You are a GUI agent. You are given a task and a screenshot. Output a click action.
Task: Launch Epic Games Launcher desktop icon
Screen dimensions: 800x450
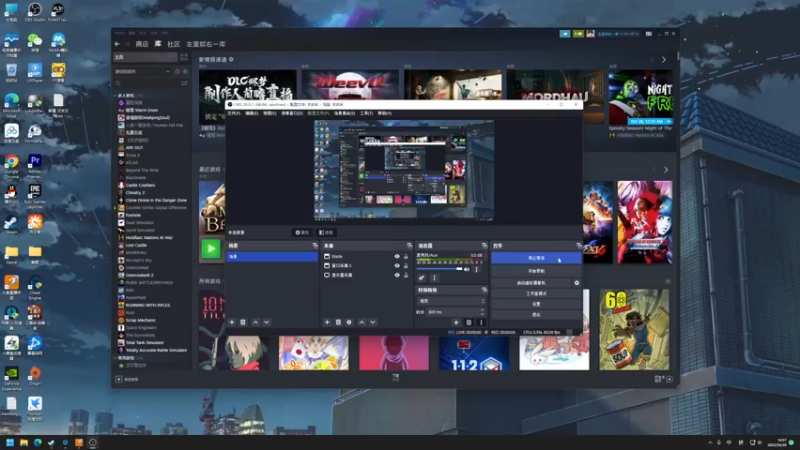coord(35,194)
